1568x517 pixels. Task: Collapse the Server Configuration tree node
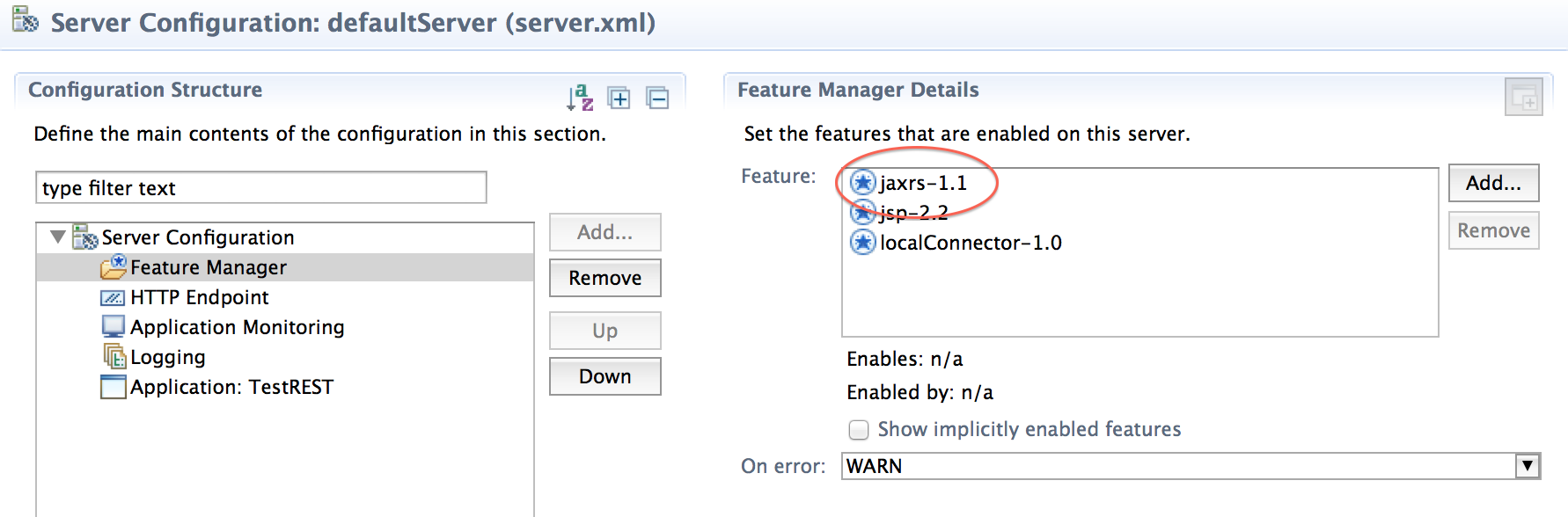(58, 237)
